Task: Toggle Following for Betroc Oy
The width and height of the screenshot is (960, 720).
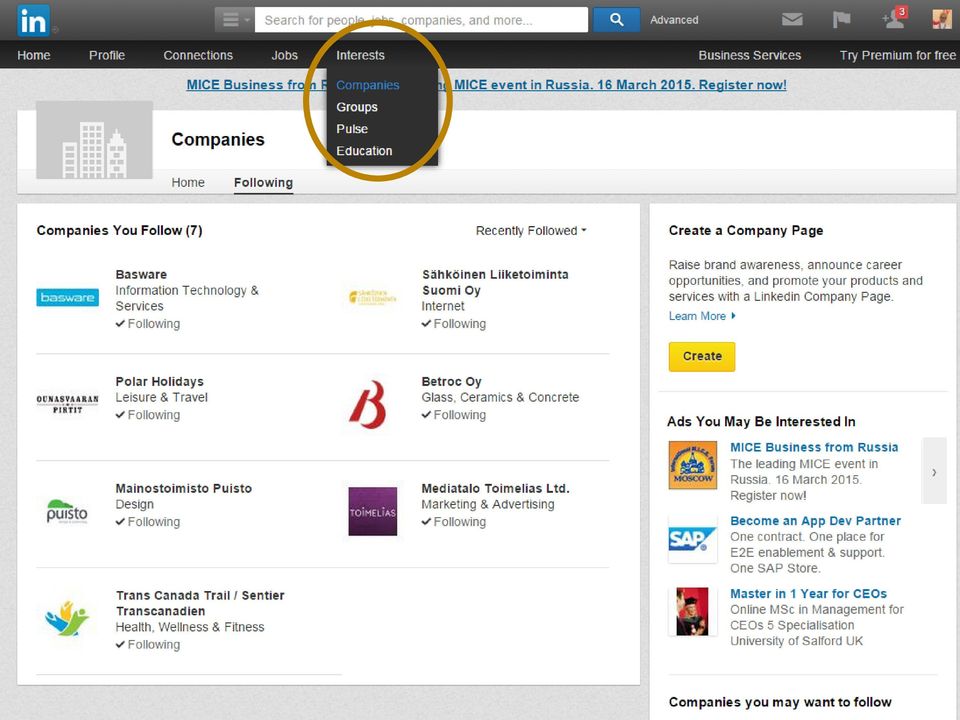Action: pyautogui.click(x=454, y=415)
